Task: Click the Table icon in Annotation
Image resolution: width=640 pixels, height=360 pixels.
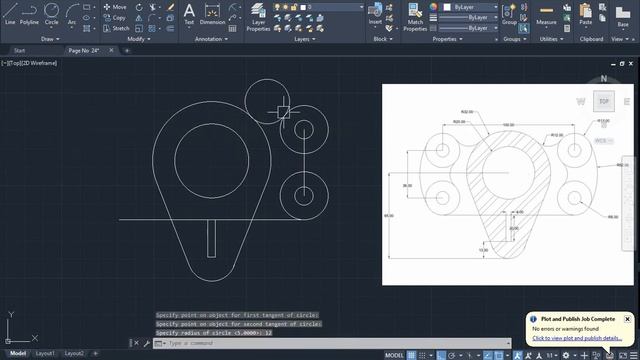Action: 232,29
